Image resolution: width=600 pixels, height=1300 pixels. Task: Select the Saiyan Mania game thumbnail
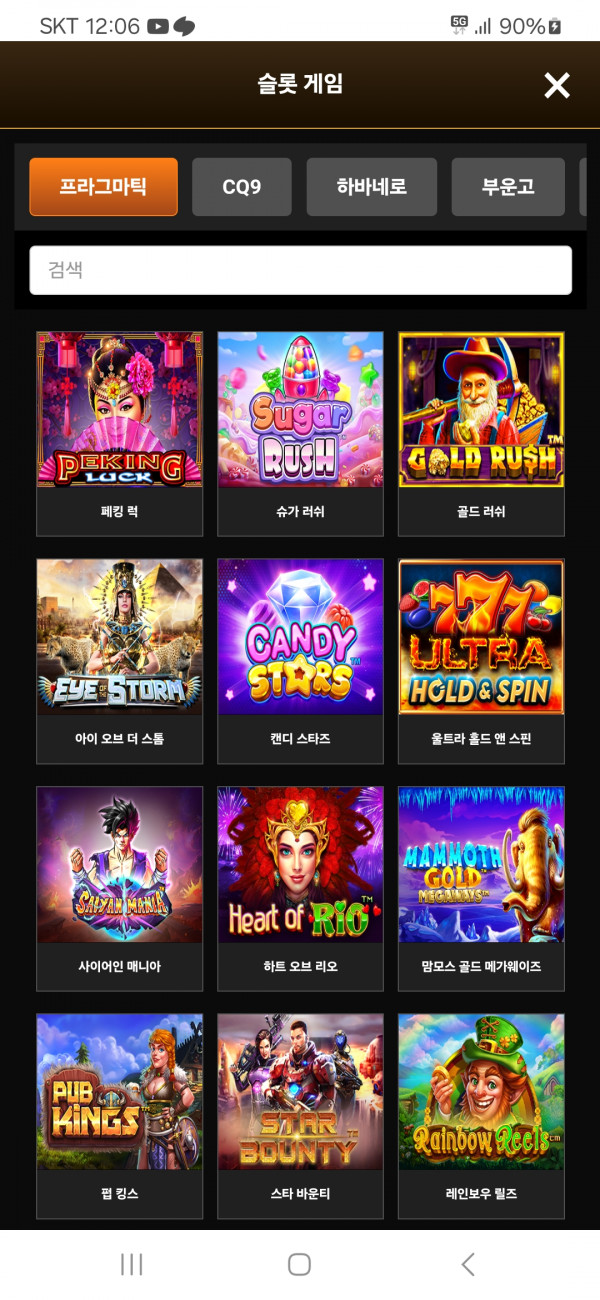coord(120,865)
